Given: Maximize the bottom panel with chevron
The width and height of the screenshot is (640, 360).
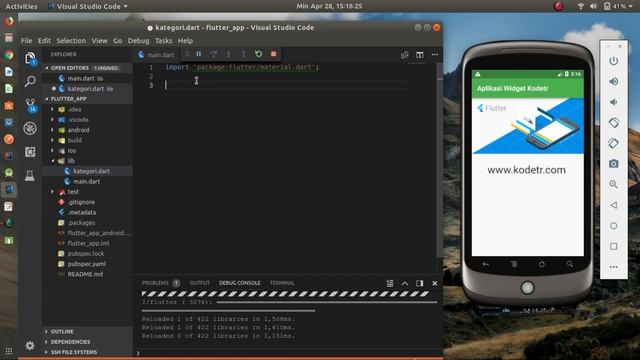Looking at the screenshot, I should pyautogui.click(x=404, y=283).
